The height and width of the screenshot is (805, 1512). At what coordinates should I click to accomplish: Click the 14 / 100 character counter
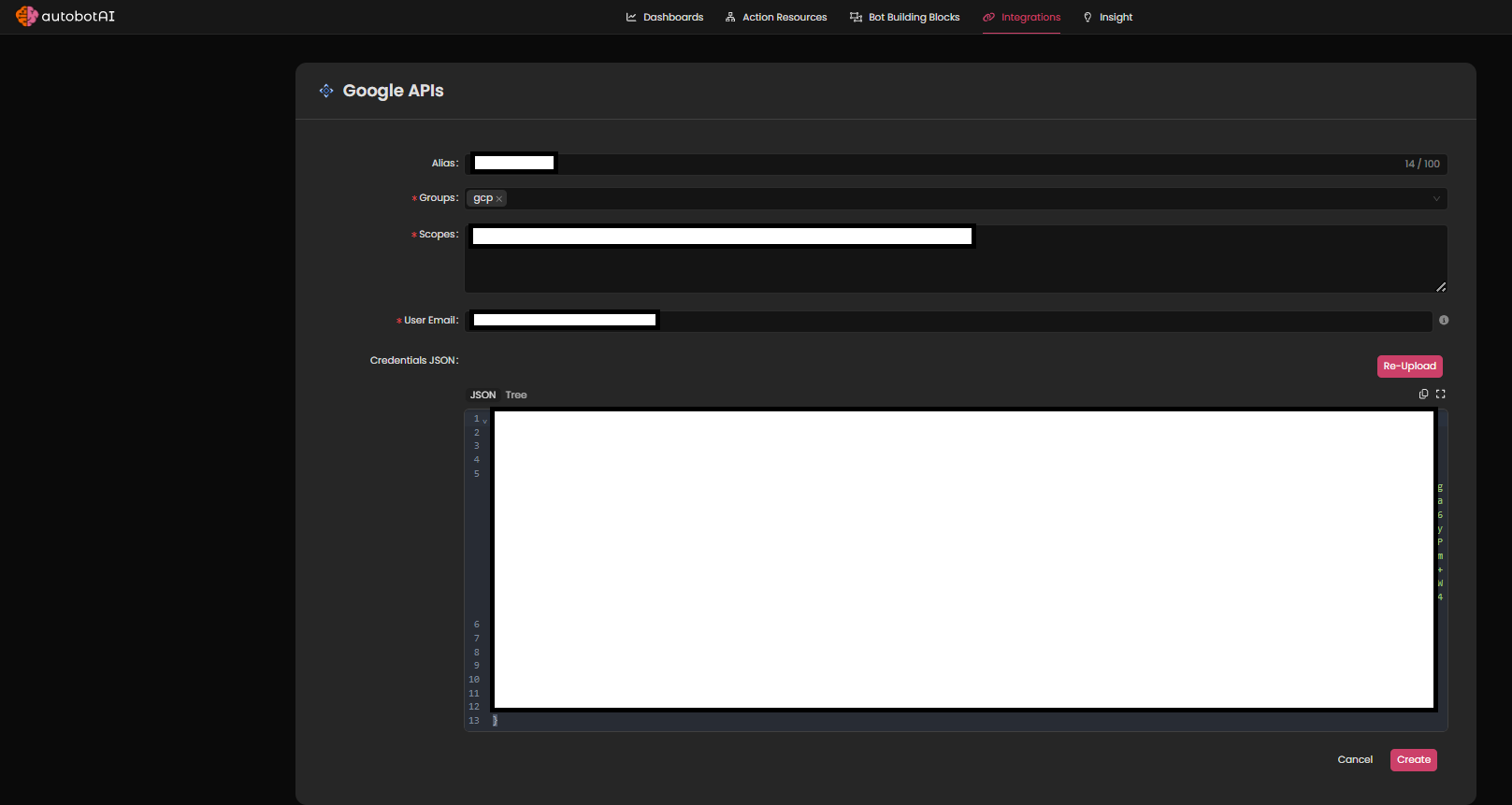pyautogui.click(x=1421, y=164)
